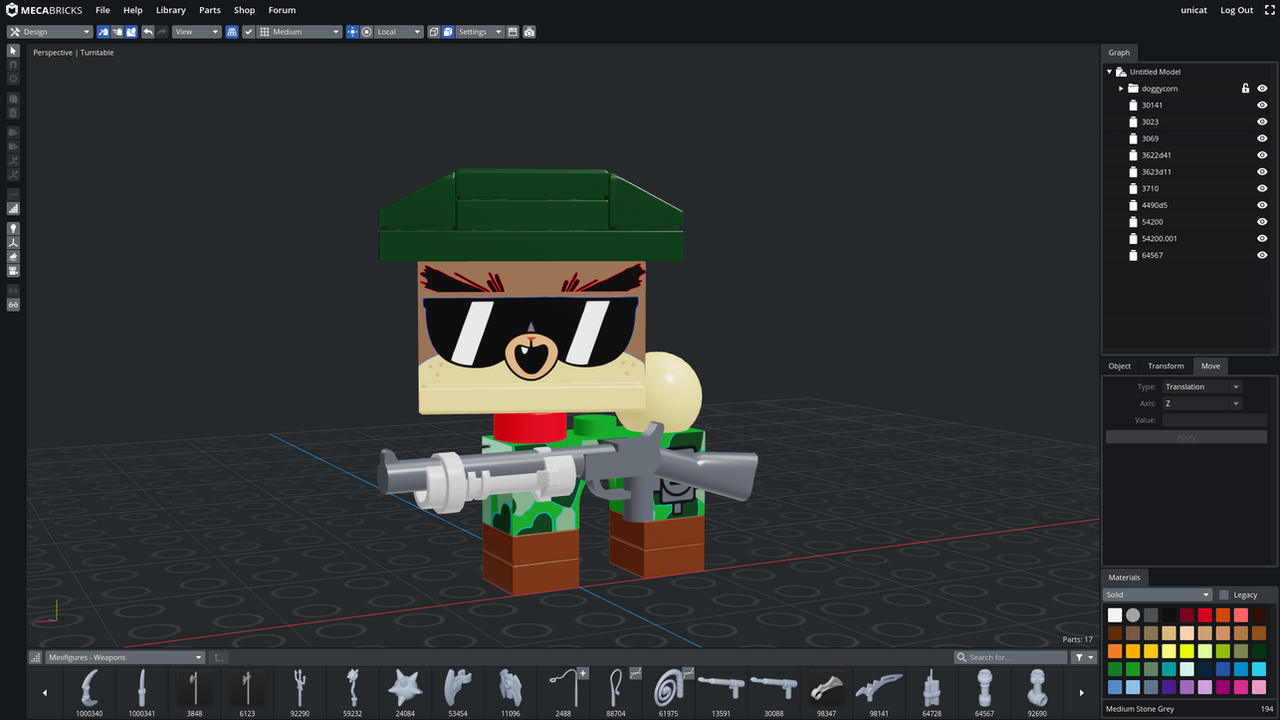Hide part 64567 in graph

pos(1262,255)
